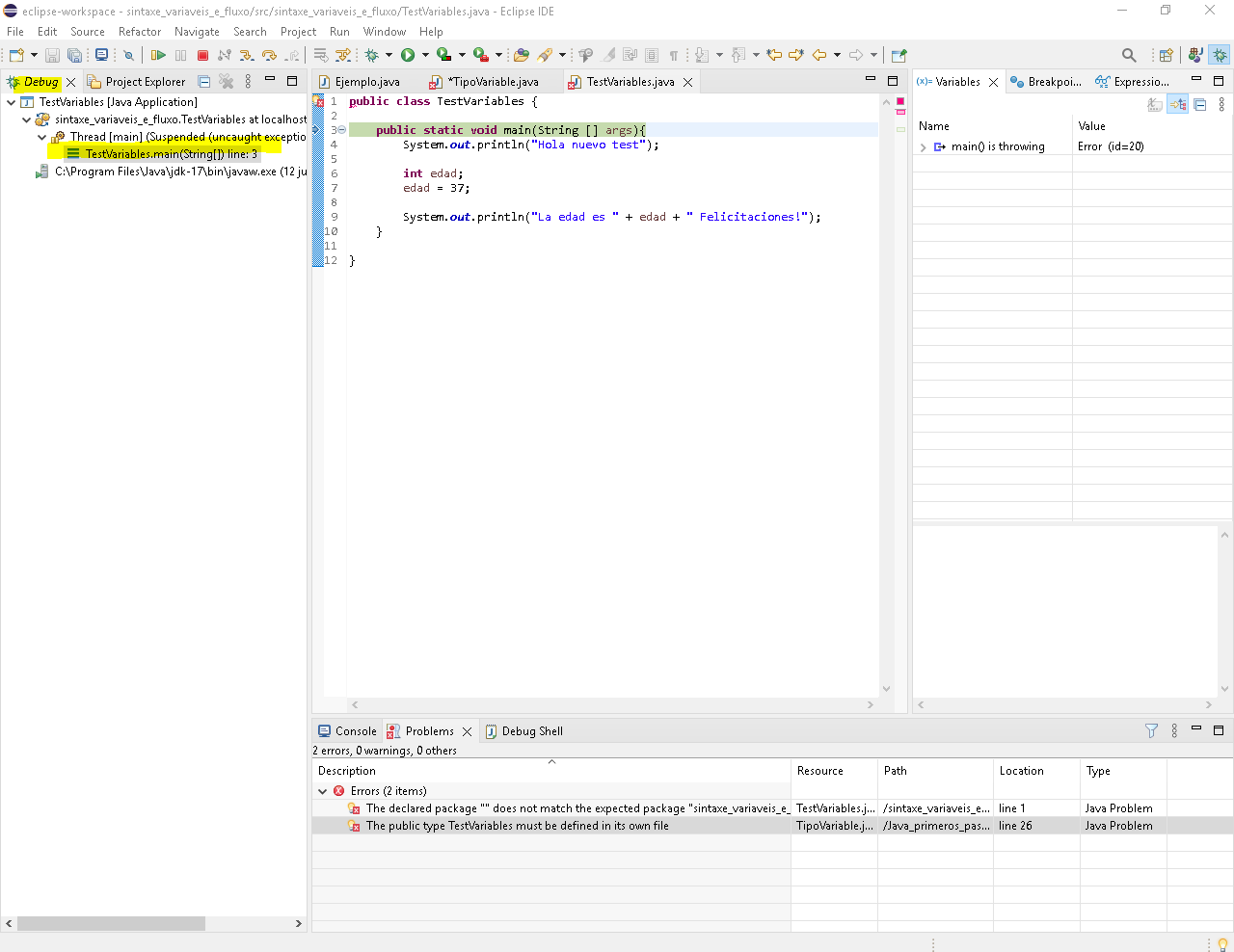Switch to the *TipoVariable.java editor tab
Screen dimensions: 1234x952
coord(485,82)
